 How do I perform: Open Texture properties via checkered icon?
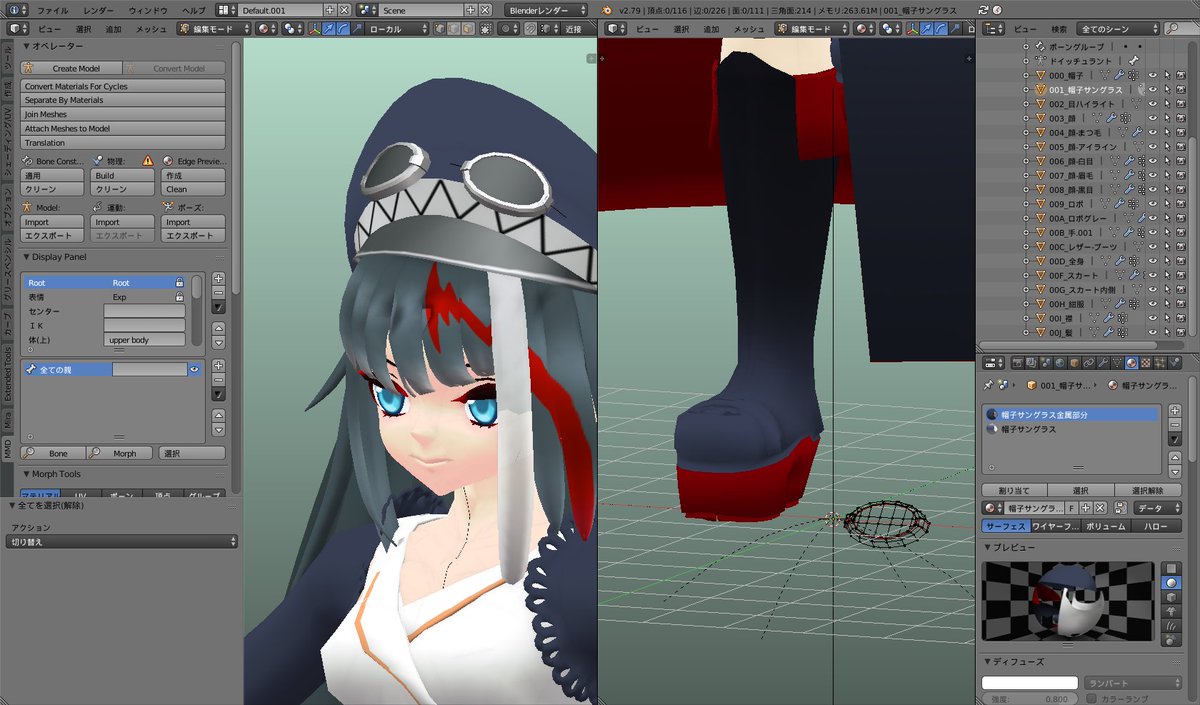1145,362
